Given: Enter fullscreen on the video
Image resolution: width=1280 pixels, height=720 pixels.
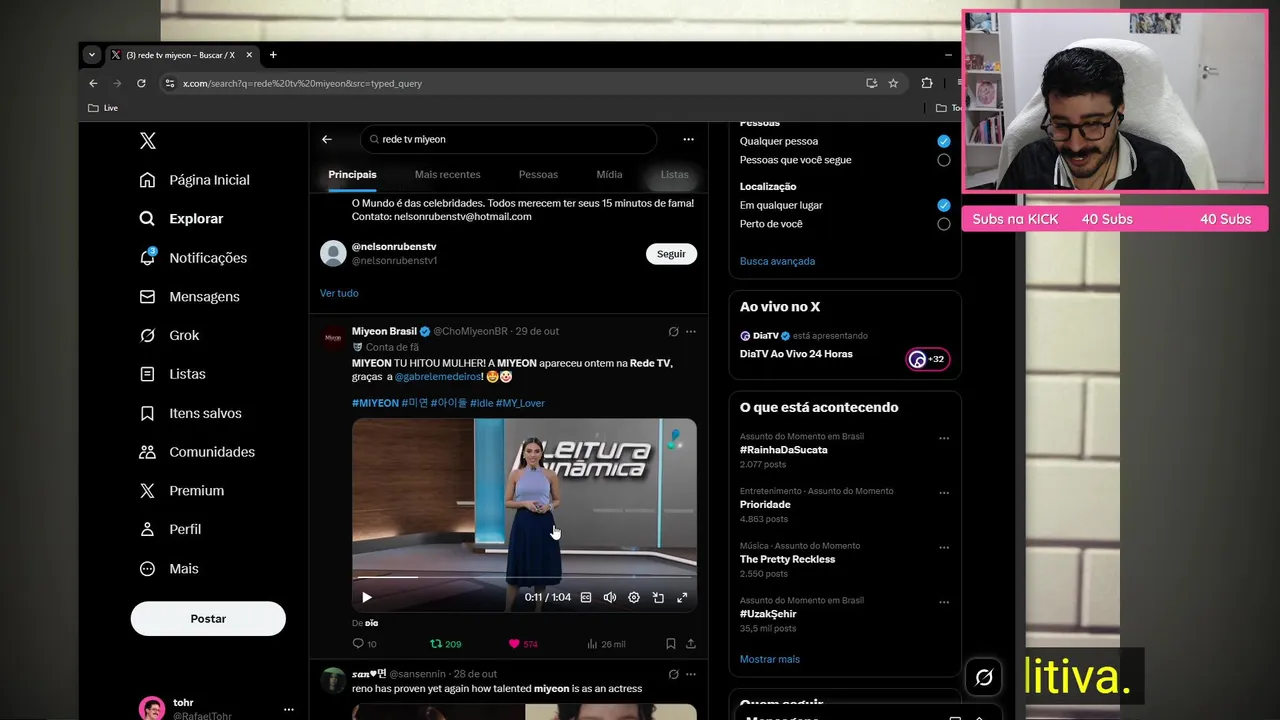Looking at the screenshot, I should [682, 597].
